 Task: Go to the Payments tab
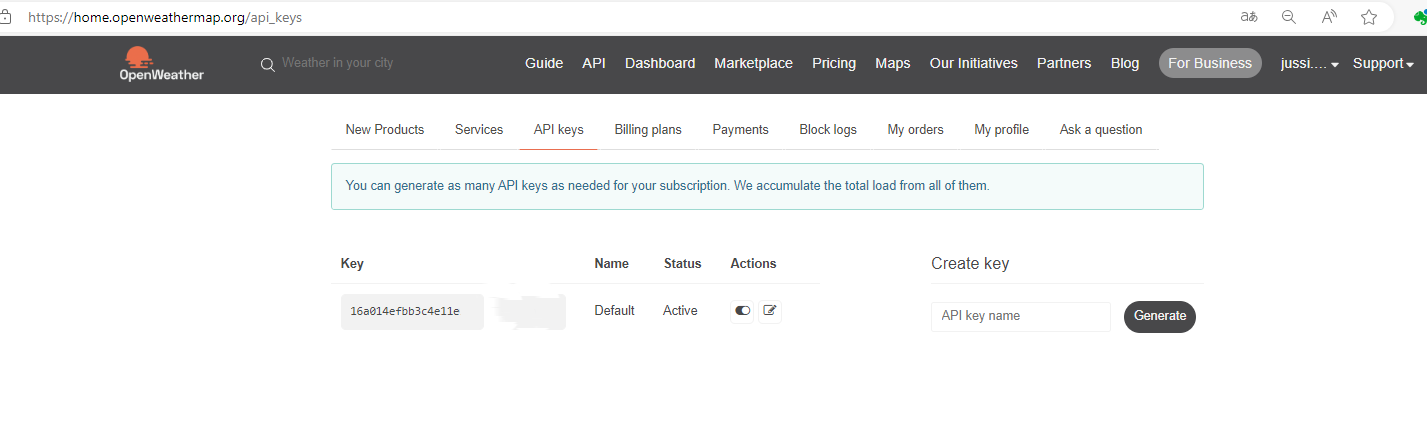pos(740,130)
